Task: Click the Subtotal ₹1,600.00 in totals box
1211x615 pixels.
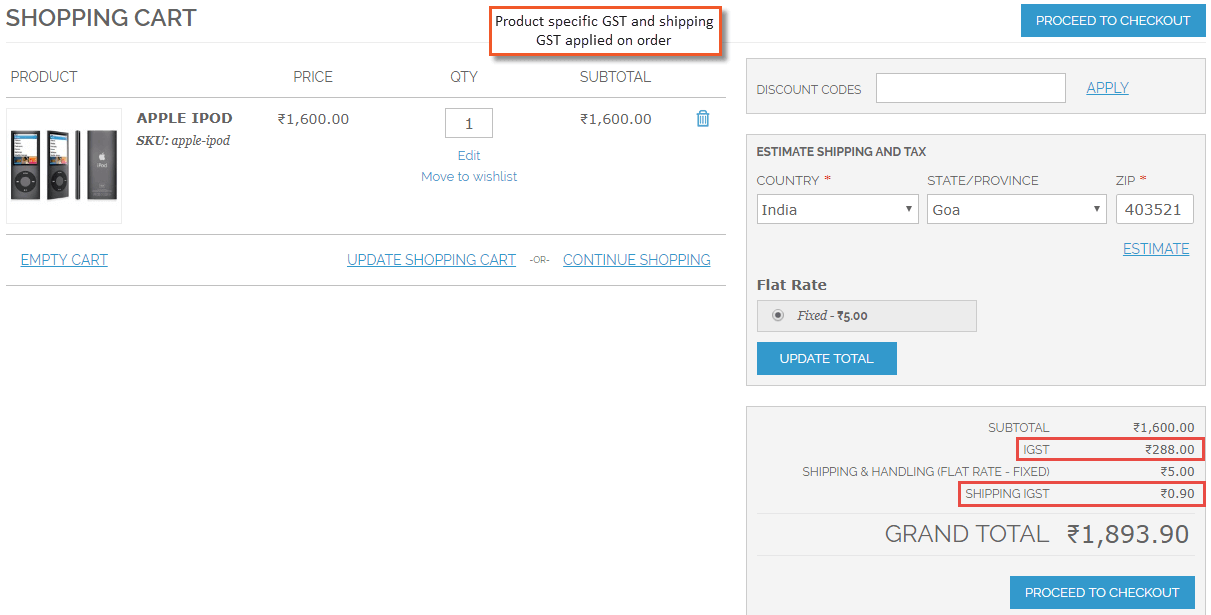Action: tap(1164, 427)
